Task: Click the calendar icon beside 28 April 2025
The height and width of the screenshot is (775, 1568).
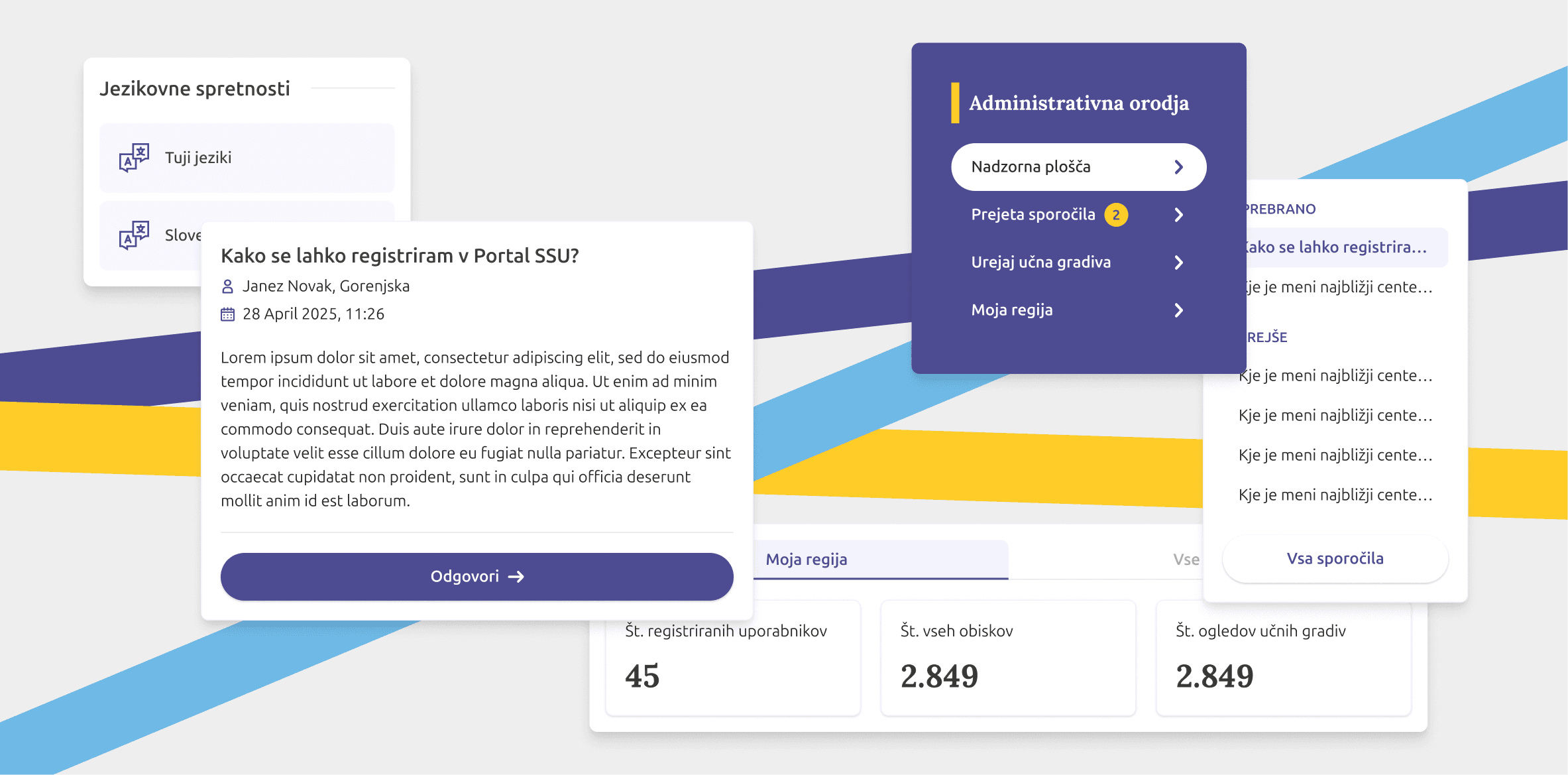Action: [x=227, y=314]
